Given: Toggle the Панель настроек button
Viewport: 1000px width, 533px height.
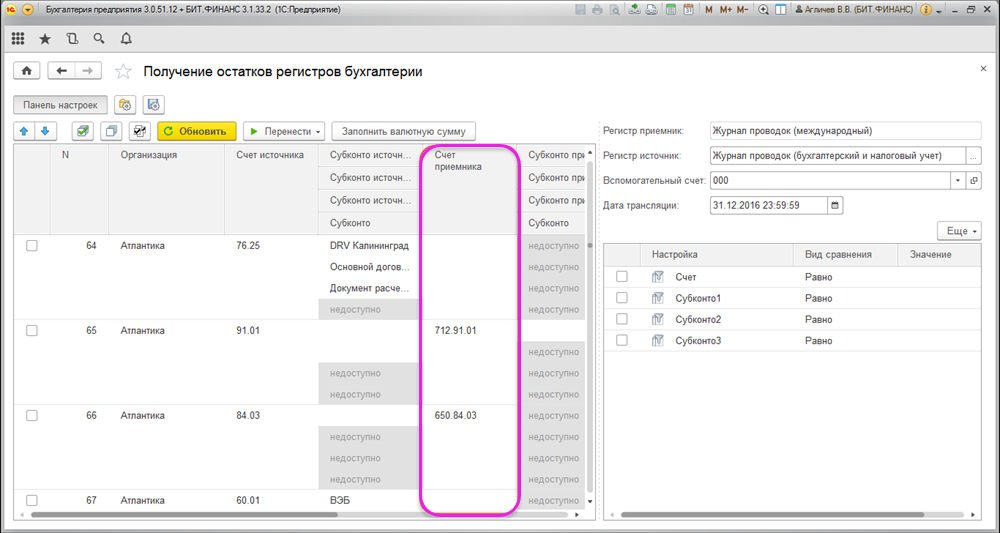Looking at the screenshot, I should click(x=61, y=104).
